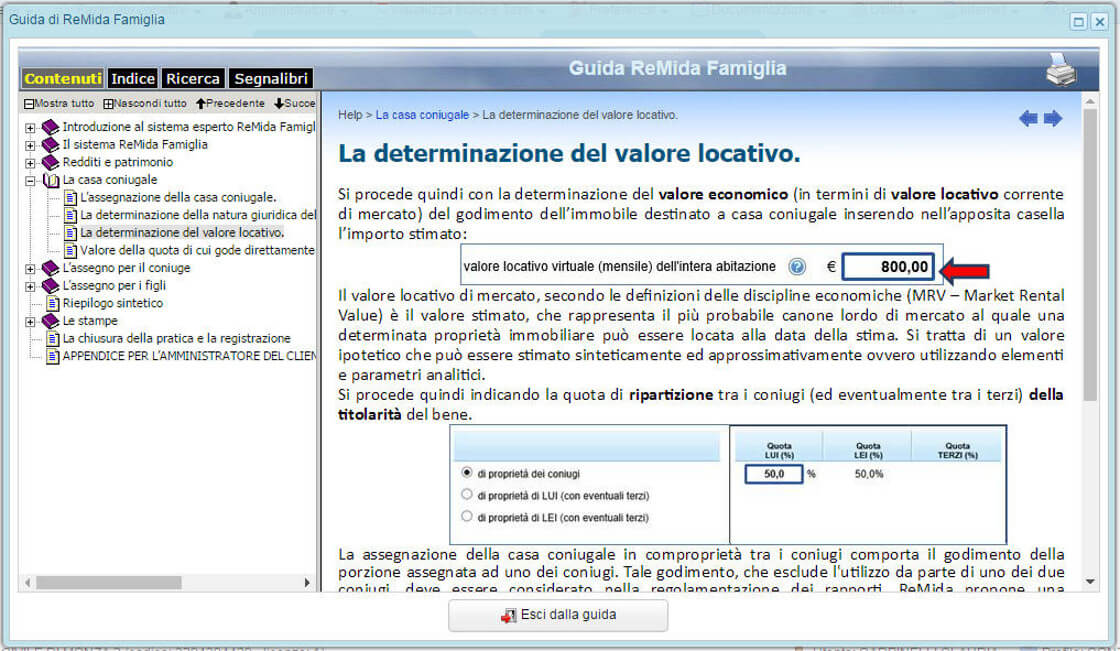
Task: Maximize the Guida di ReMida Famiglia window
Action: (x=1079, y=22)
